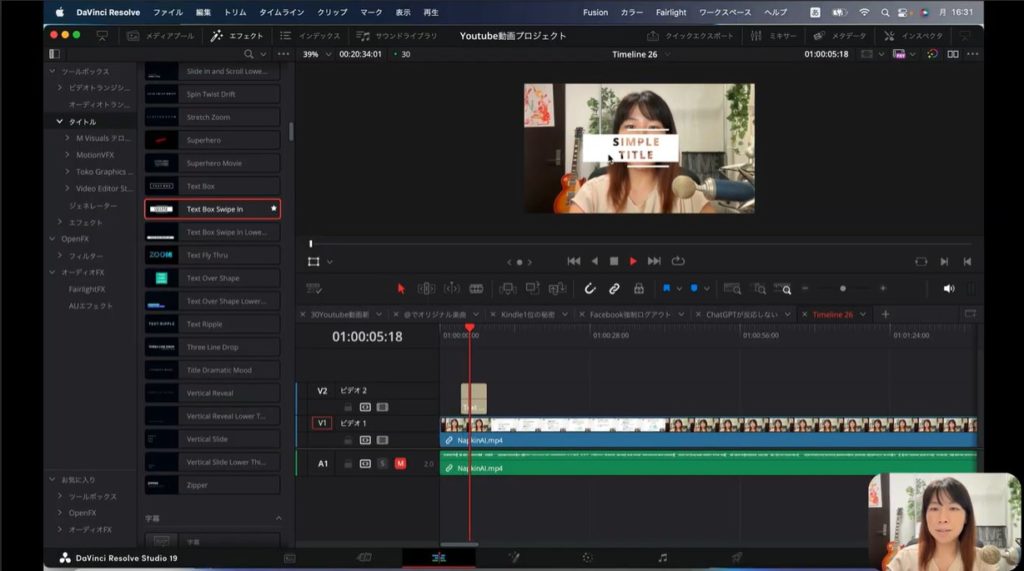Image resolution: width=1024 pixels, height=571 pixels.
Task: Toggle lock on the ビデオ 2 track
Action: 348,407
